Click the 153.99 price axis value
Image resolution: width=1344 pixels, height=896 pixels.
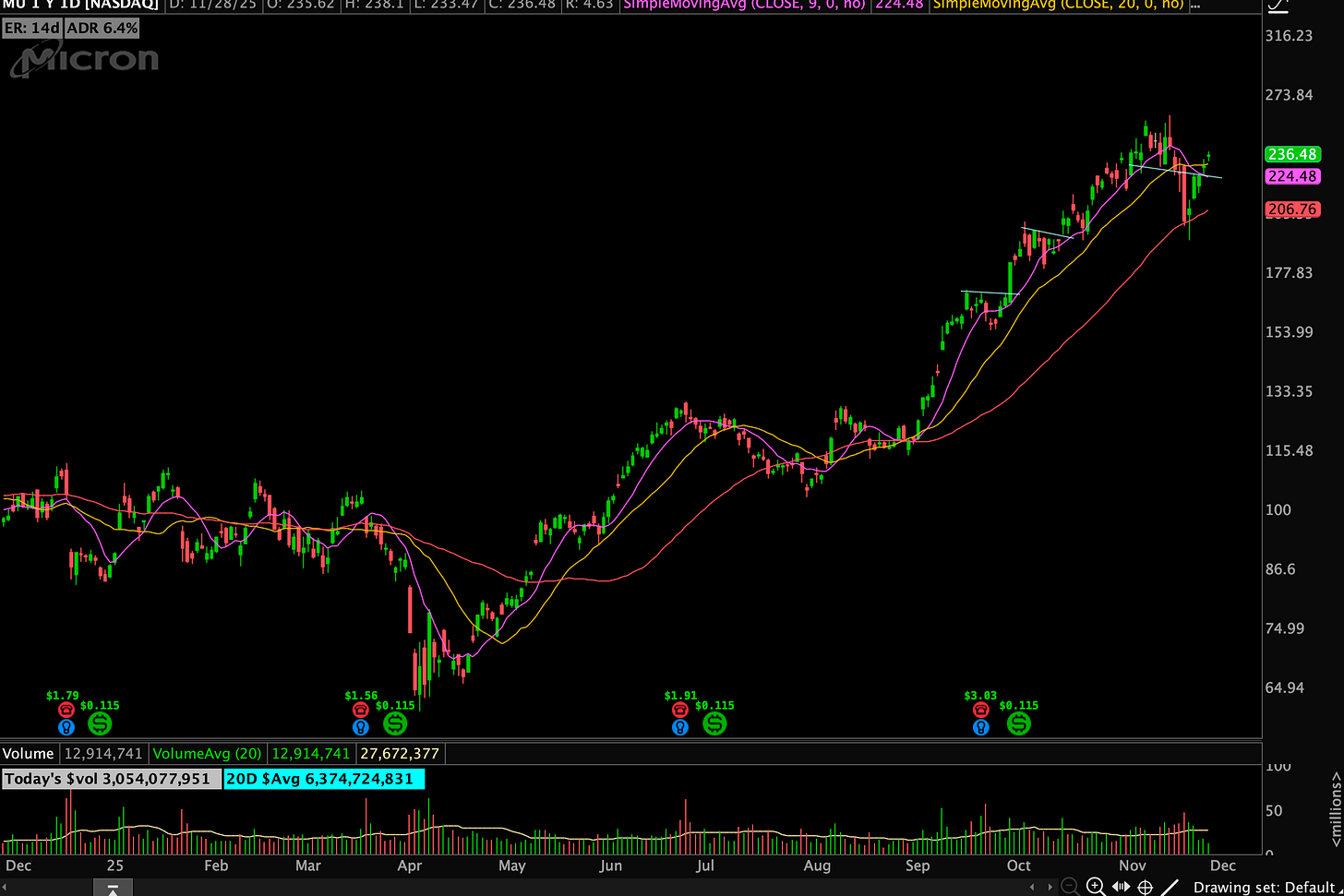point(1290,332)
